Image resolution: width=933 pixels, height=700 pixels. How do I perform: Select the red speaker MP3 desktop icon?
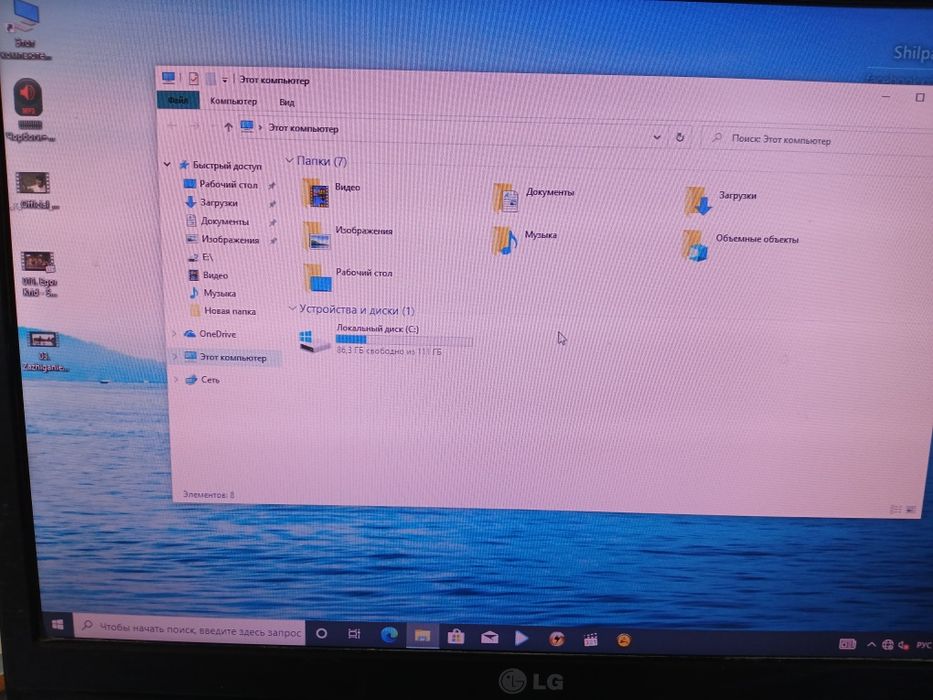pos(29,110)
